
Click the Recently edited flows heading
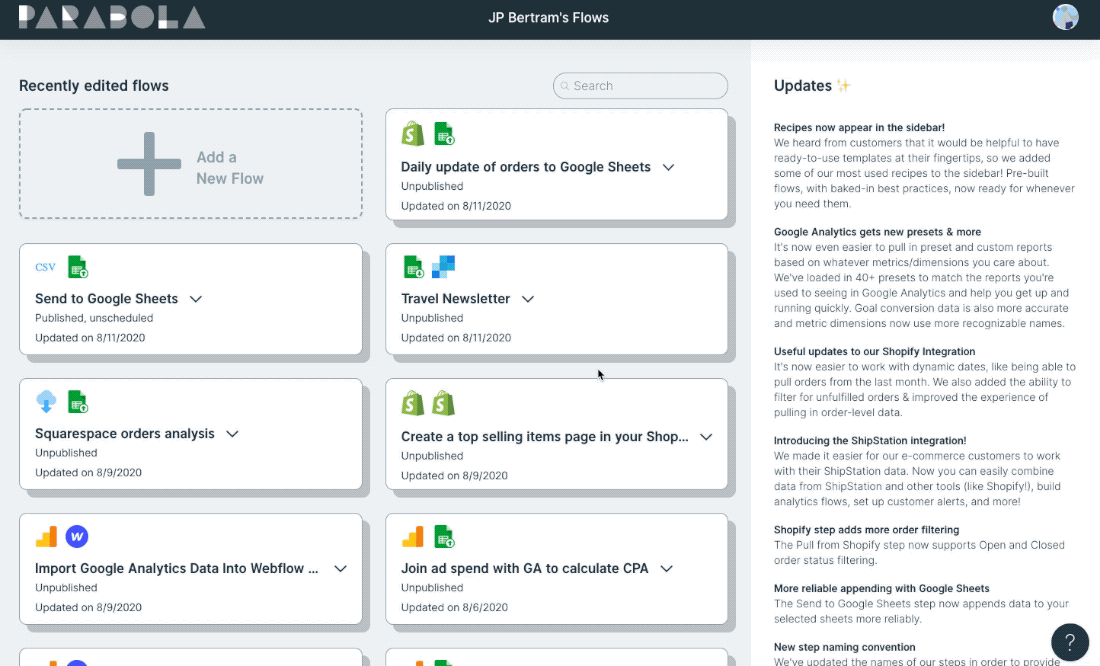pyautogui.click(x=94, y=86)
